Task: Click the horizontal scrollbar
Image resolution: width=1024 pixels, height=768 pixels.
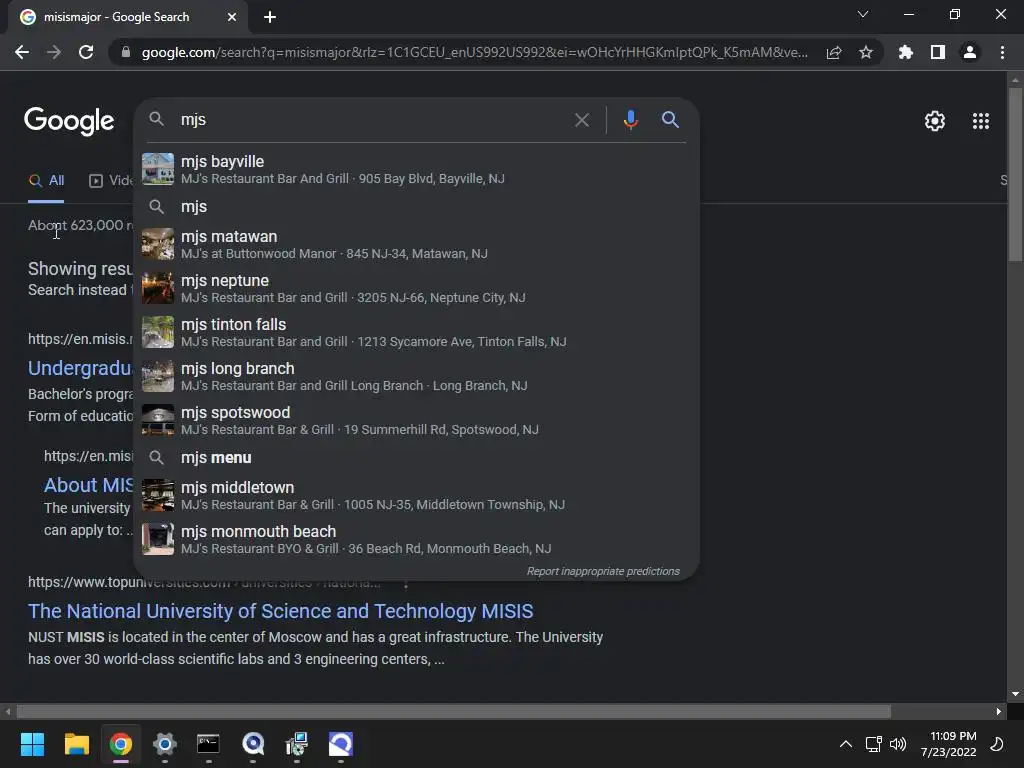Action: (x=453, y=711)
